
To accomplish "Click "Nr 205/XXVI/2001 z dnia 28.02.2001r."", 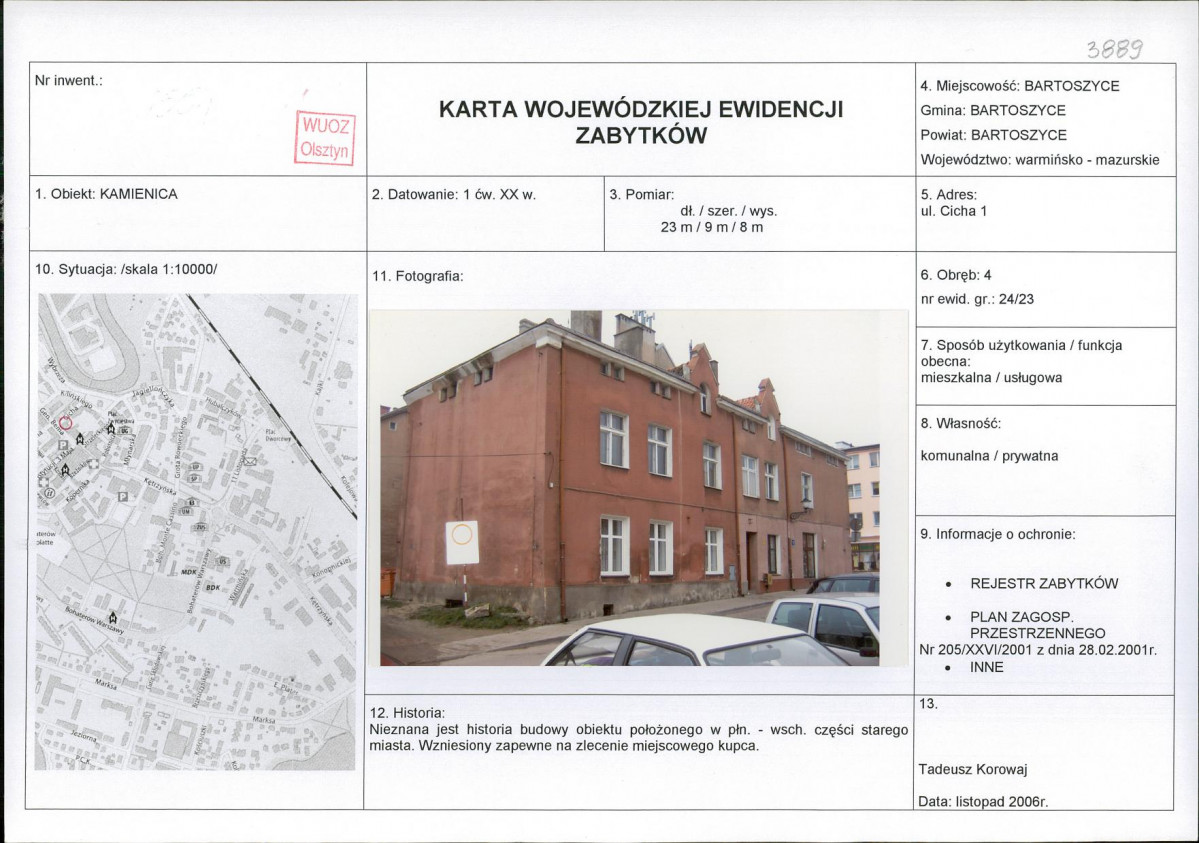I will tap(1038, 650).
